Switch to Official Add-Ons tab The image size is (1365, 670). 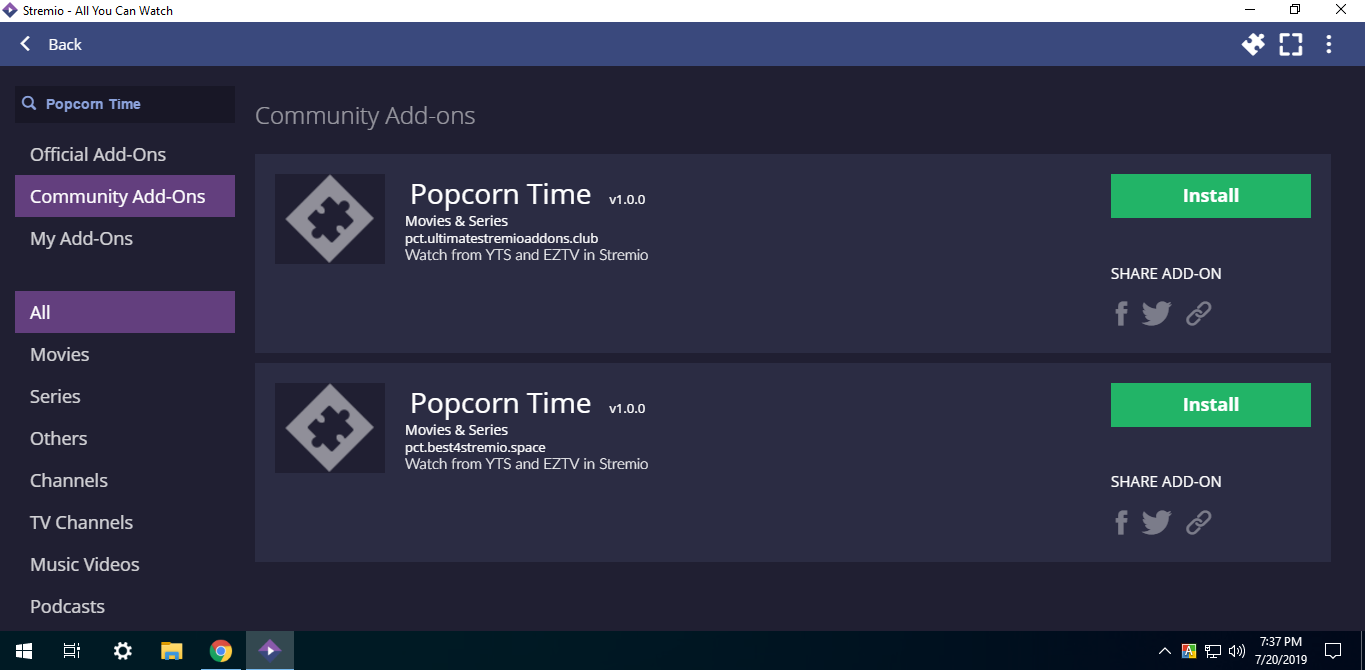coord(98,154)
